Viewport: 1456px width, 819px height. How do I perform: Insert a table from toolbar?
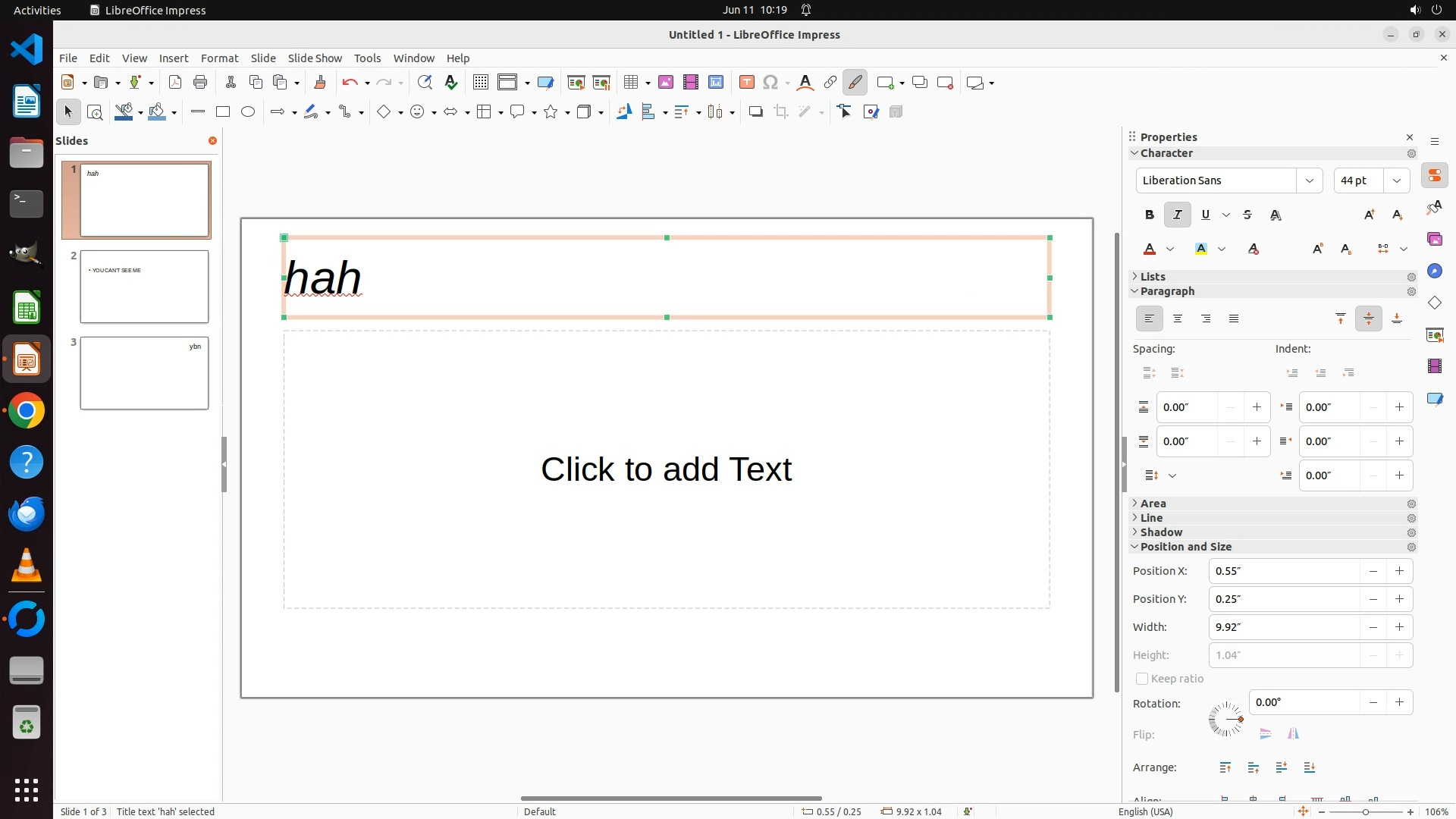pos(630,83)
